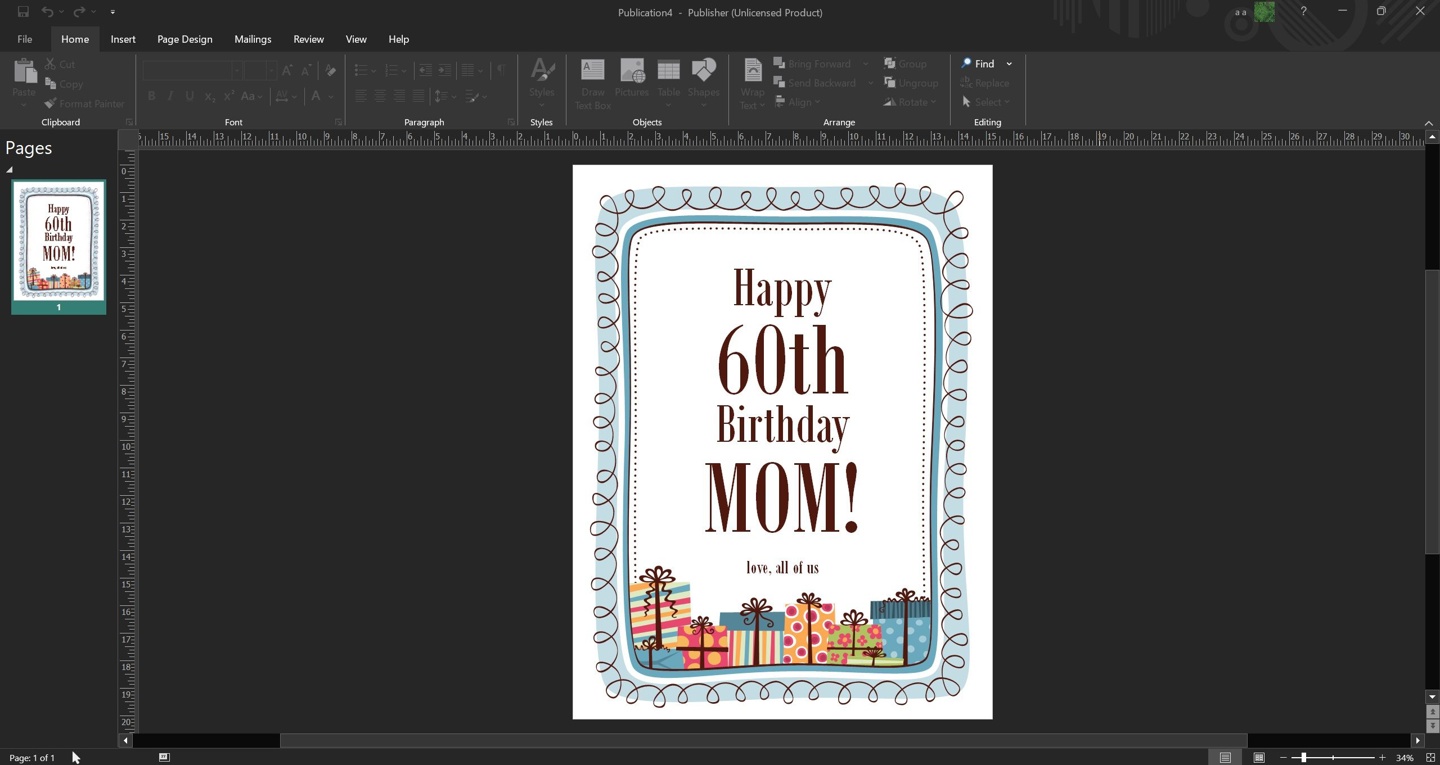Screen dimensions: 1440x765
Task: Open the Page Design tab
Action: [184, 39]
